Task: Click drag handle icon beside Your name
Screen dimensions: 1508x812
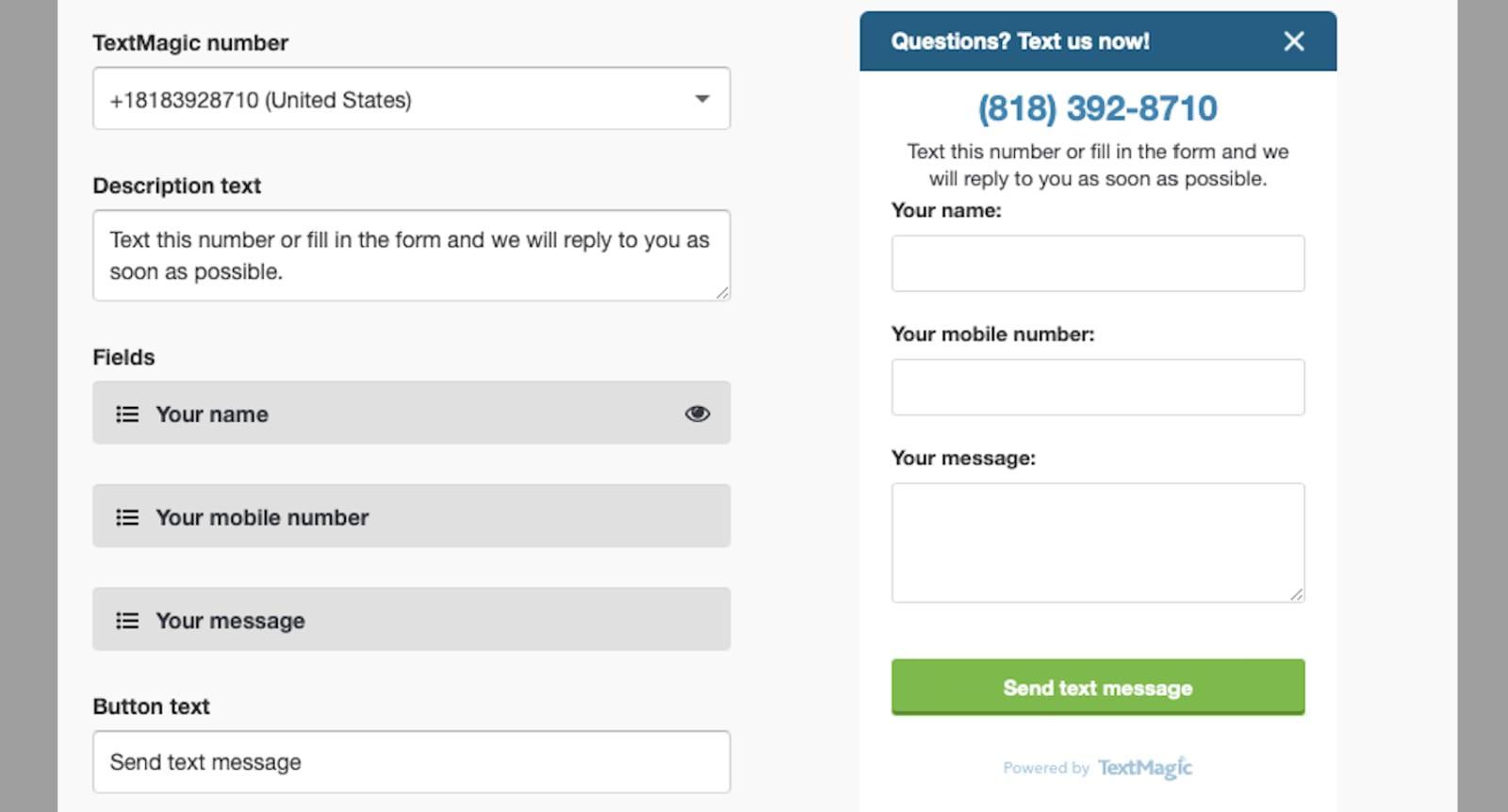Action: [x=127, y=414]
